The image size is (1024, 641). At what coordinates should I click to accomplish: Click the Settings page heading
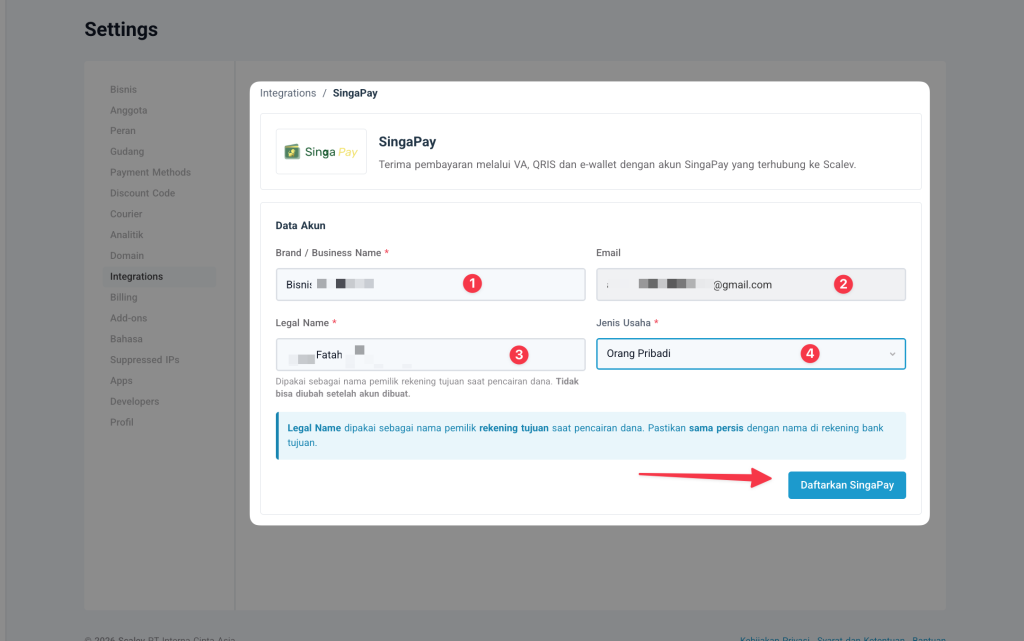[x=121, y=29]
